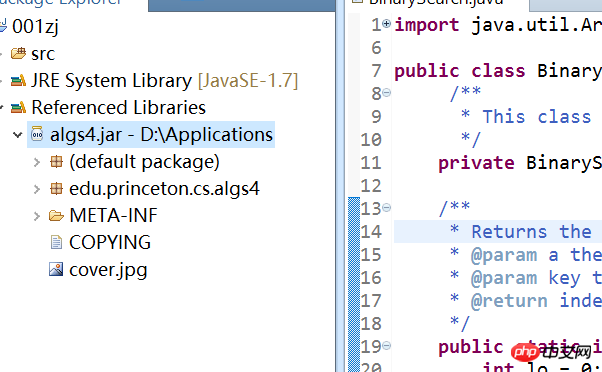
Task: Click the JRE System Library icon
Action: pyautogui.click(x=18, y=81)
